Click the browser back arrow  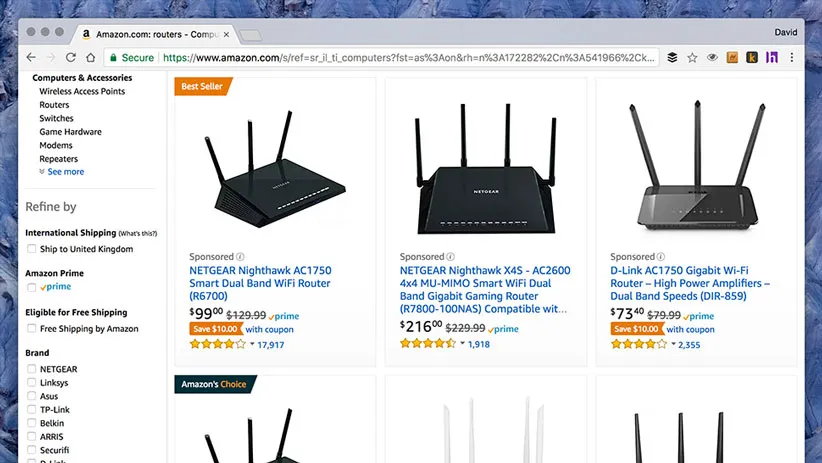click(x=30, y=58)
